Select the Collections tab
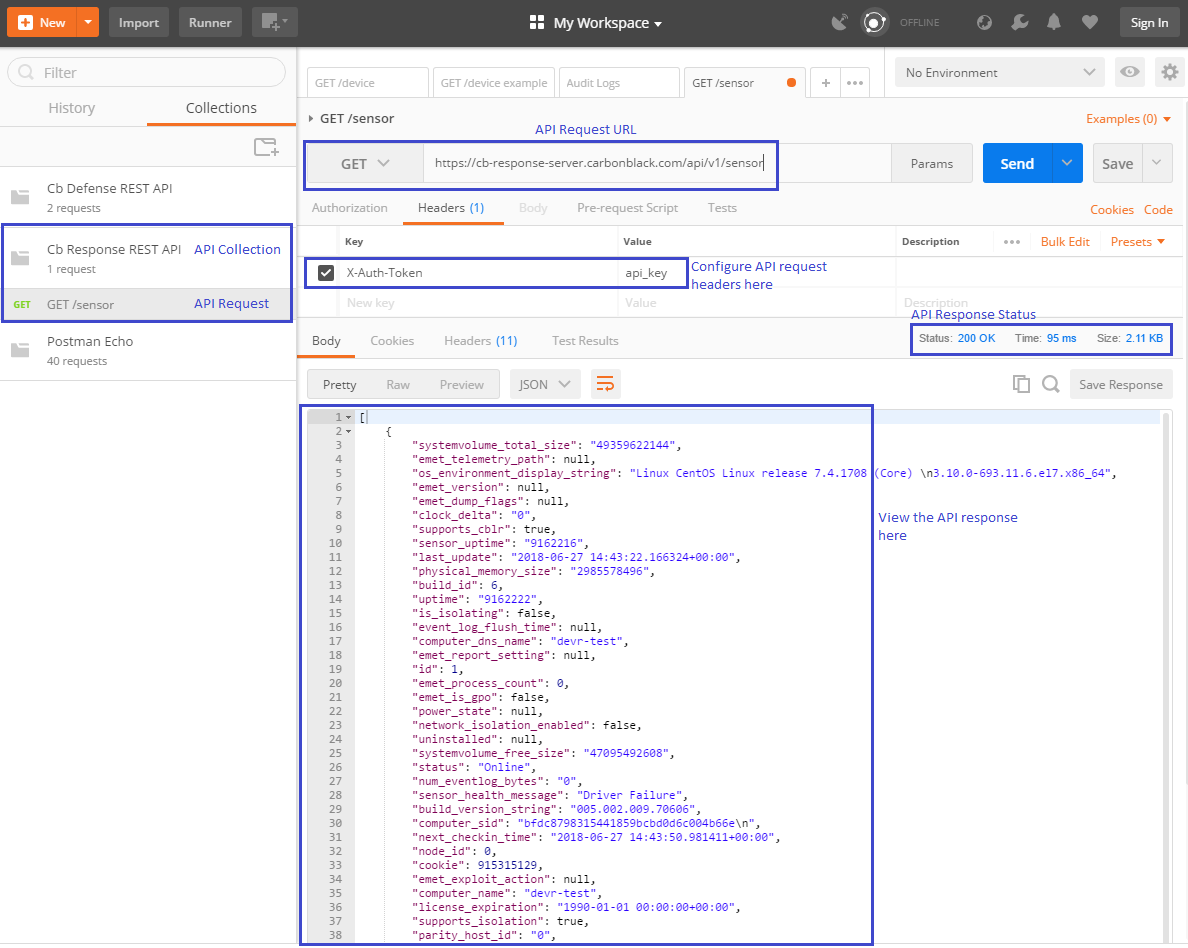Image resolution: width=1188 pixels, height=948 pixels. pyautogui.click(x=221, y=108)
